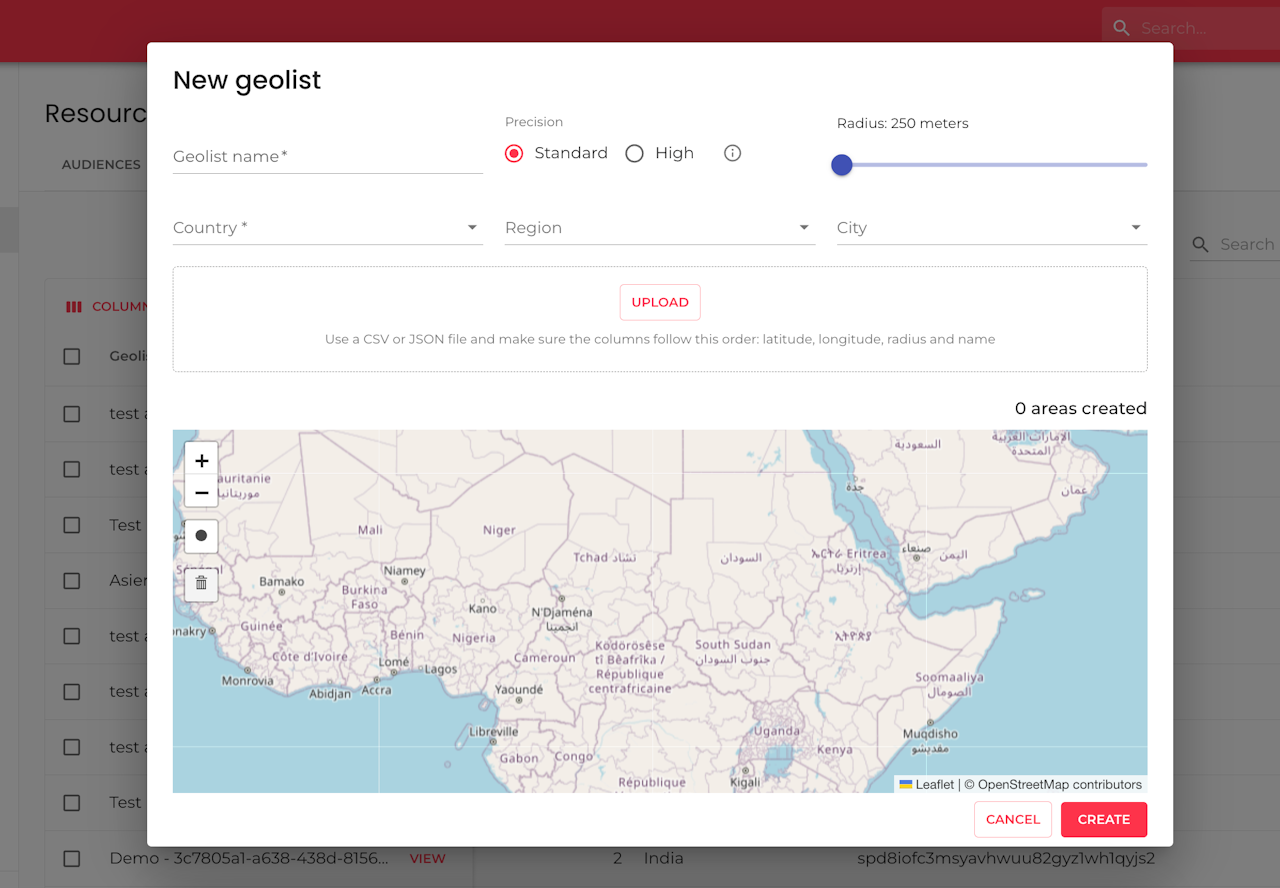
Task: Click the Create button
Action: 1103,819
